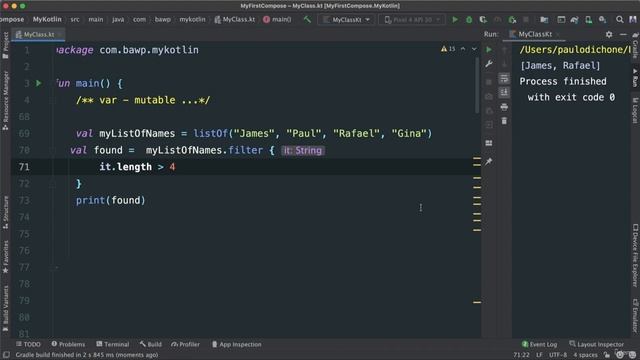
Task: Click the Run with Coverage icon
Action: [483, 19]
